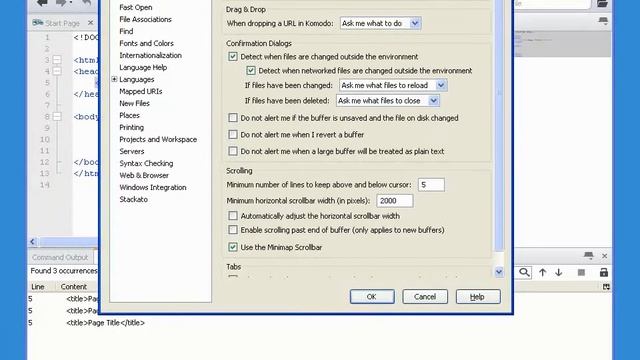Check do not alert for large buffer
The image size is (640, 360).
click(x=233, y=151)
